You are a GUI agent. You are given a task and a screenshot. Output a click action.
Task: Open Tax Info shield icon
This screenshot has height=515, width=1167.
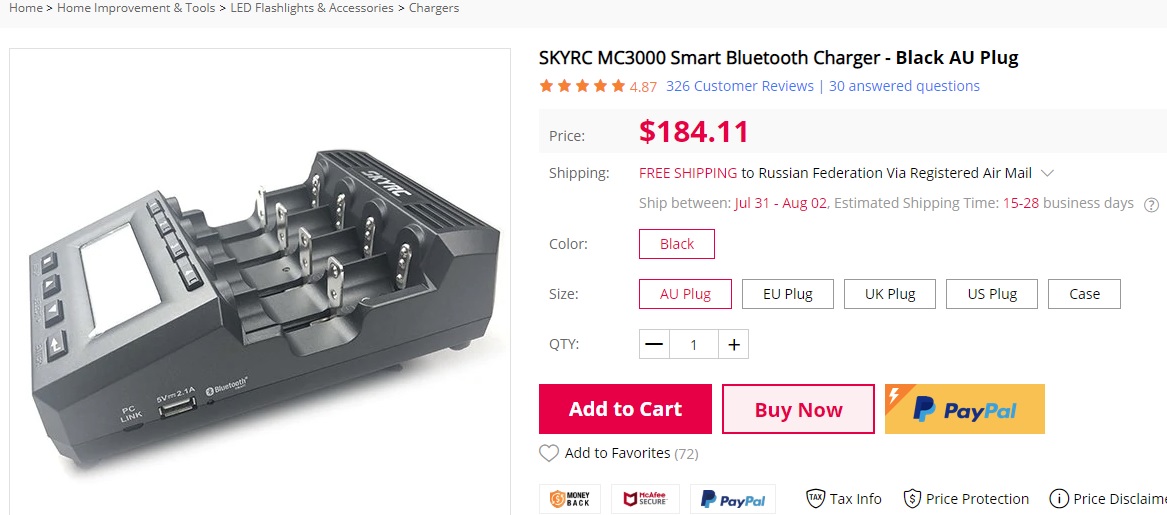pyautogui.click(x=816, y=499)
